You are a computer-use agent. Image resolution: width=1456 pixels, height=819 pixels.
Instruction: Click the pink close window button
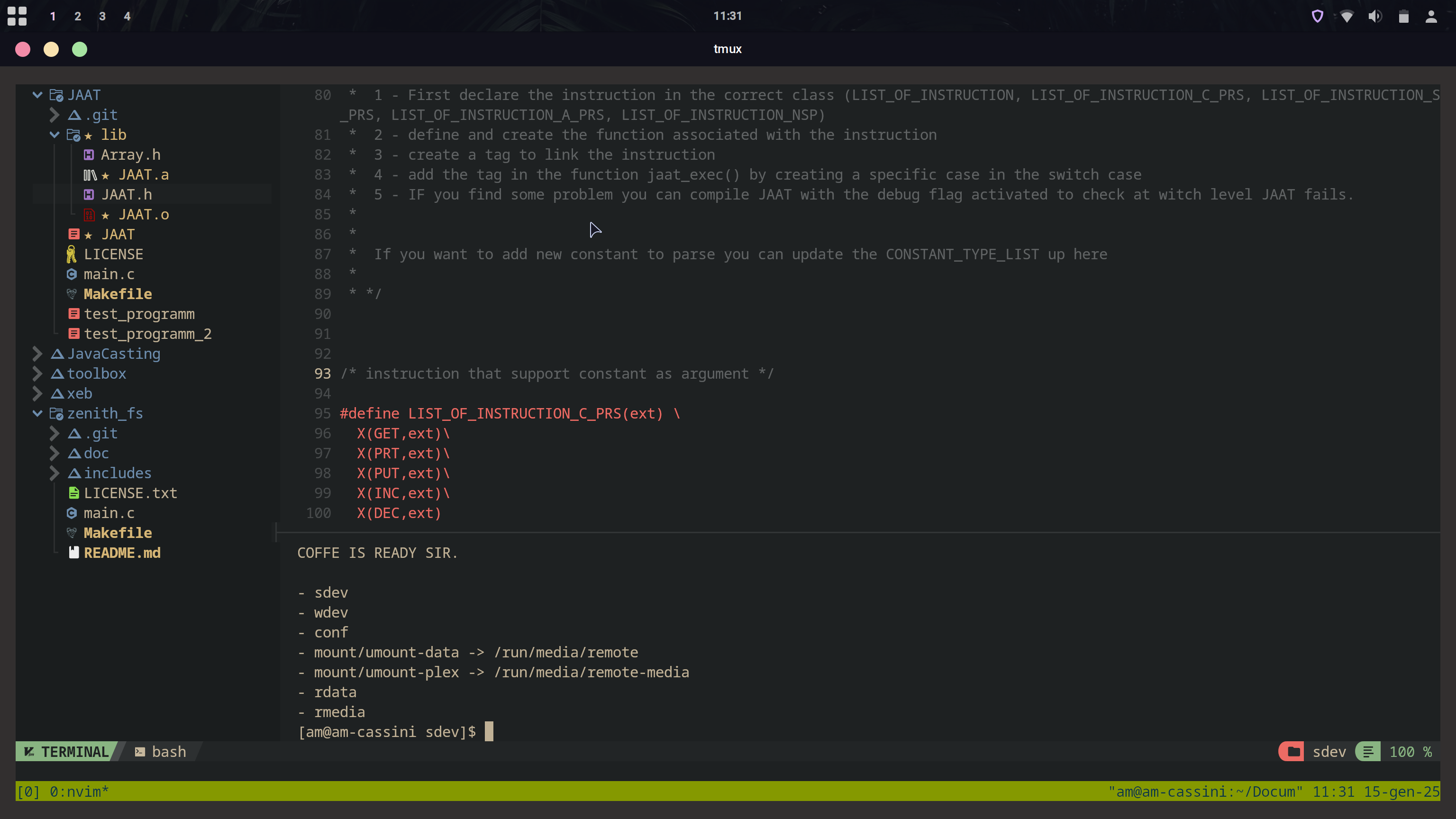click(x=23, y=49)
